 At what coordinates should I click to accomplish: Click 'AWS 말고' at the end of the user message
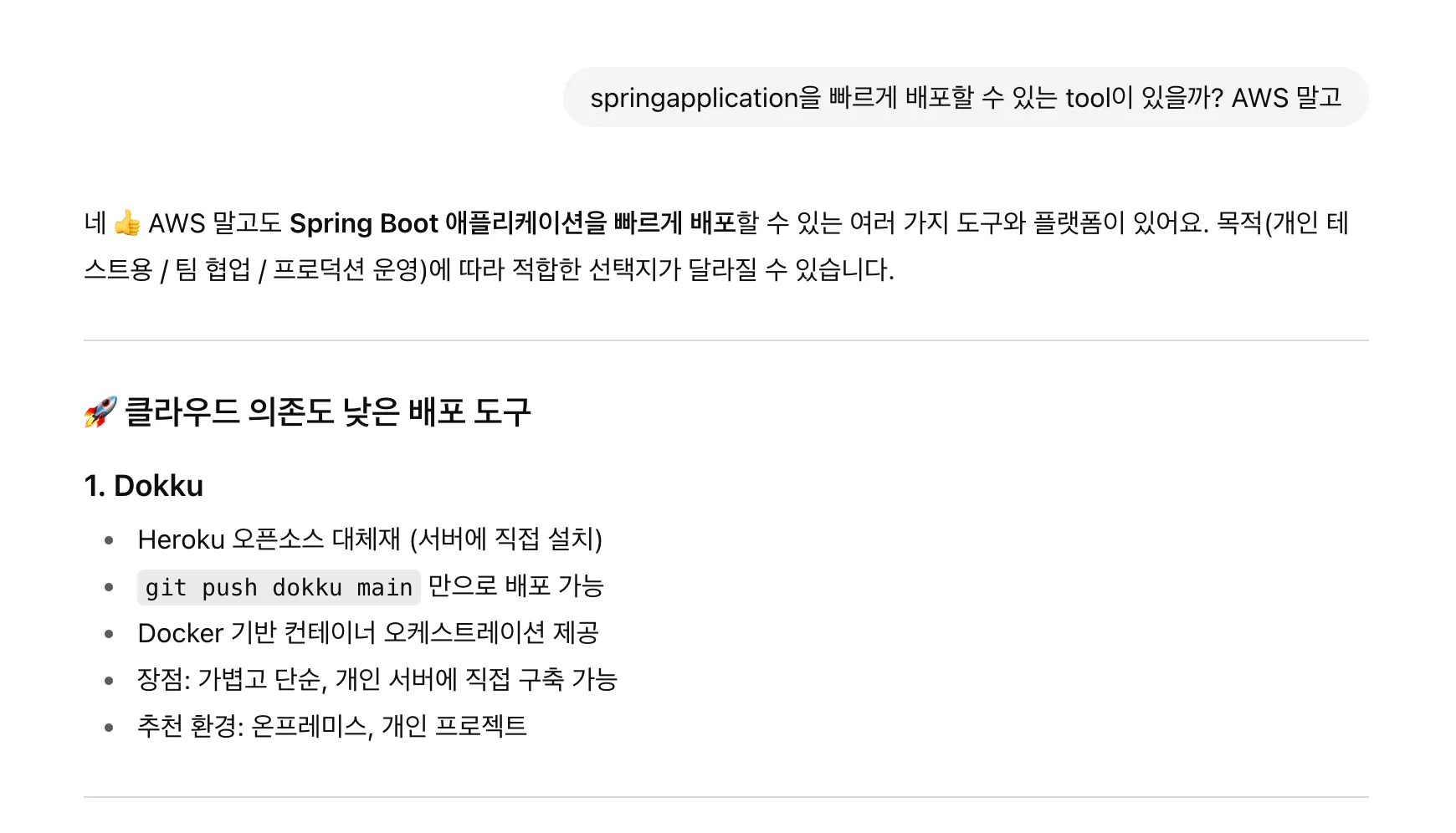tap(1287, 98)
